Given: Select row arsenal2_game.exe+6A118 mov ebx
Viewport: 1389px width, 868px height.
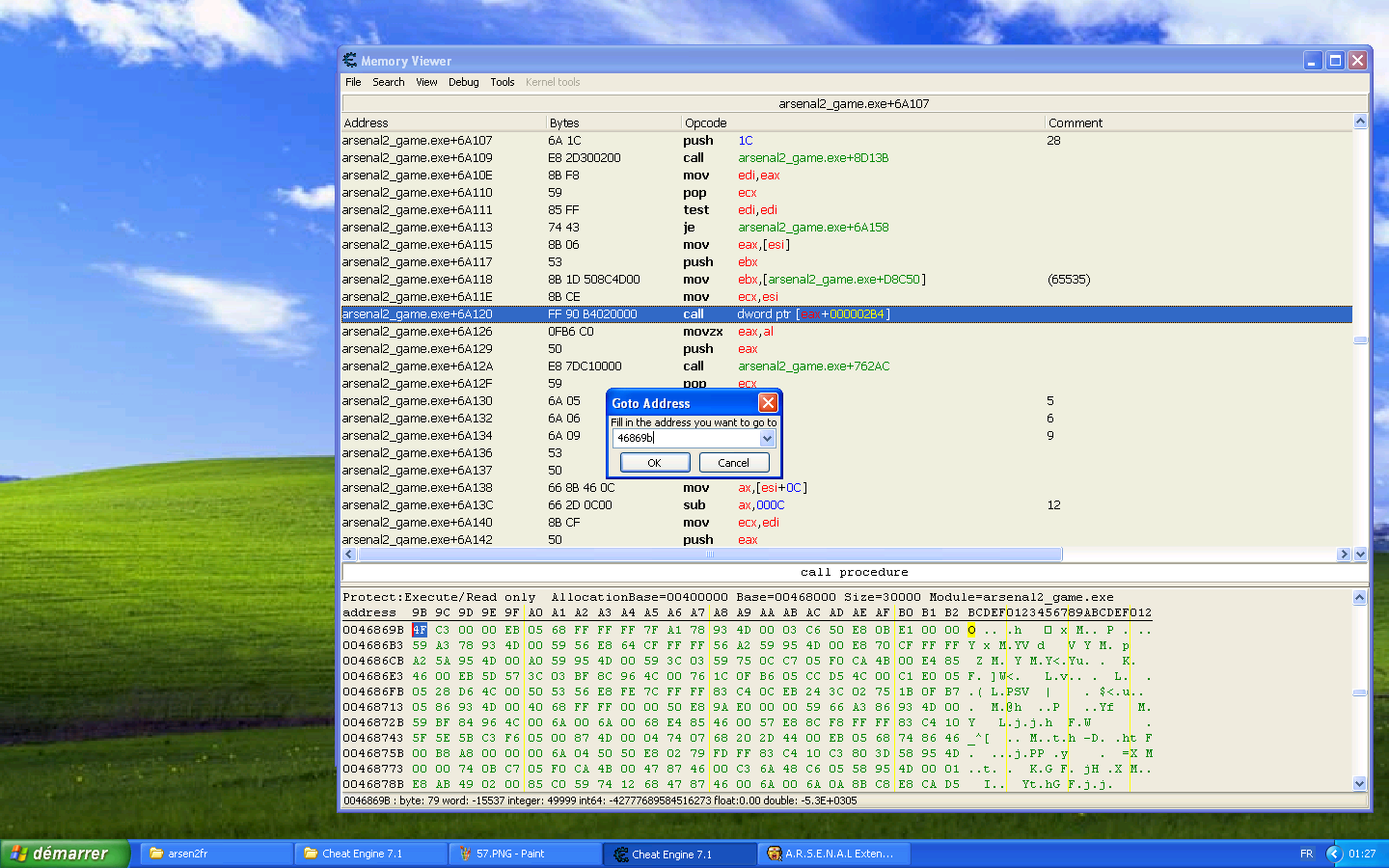Looking at the screenshot, I should pos(847,280).
